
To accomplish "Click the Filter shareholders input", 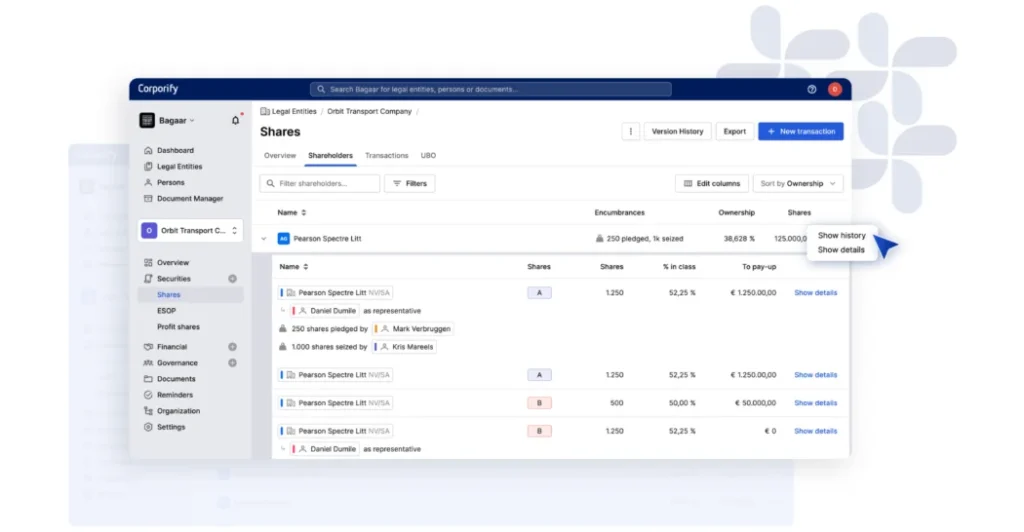I will click(320, 183).
